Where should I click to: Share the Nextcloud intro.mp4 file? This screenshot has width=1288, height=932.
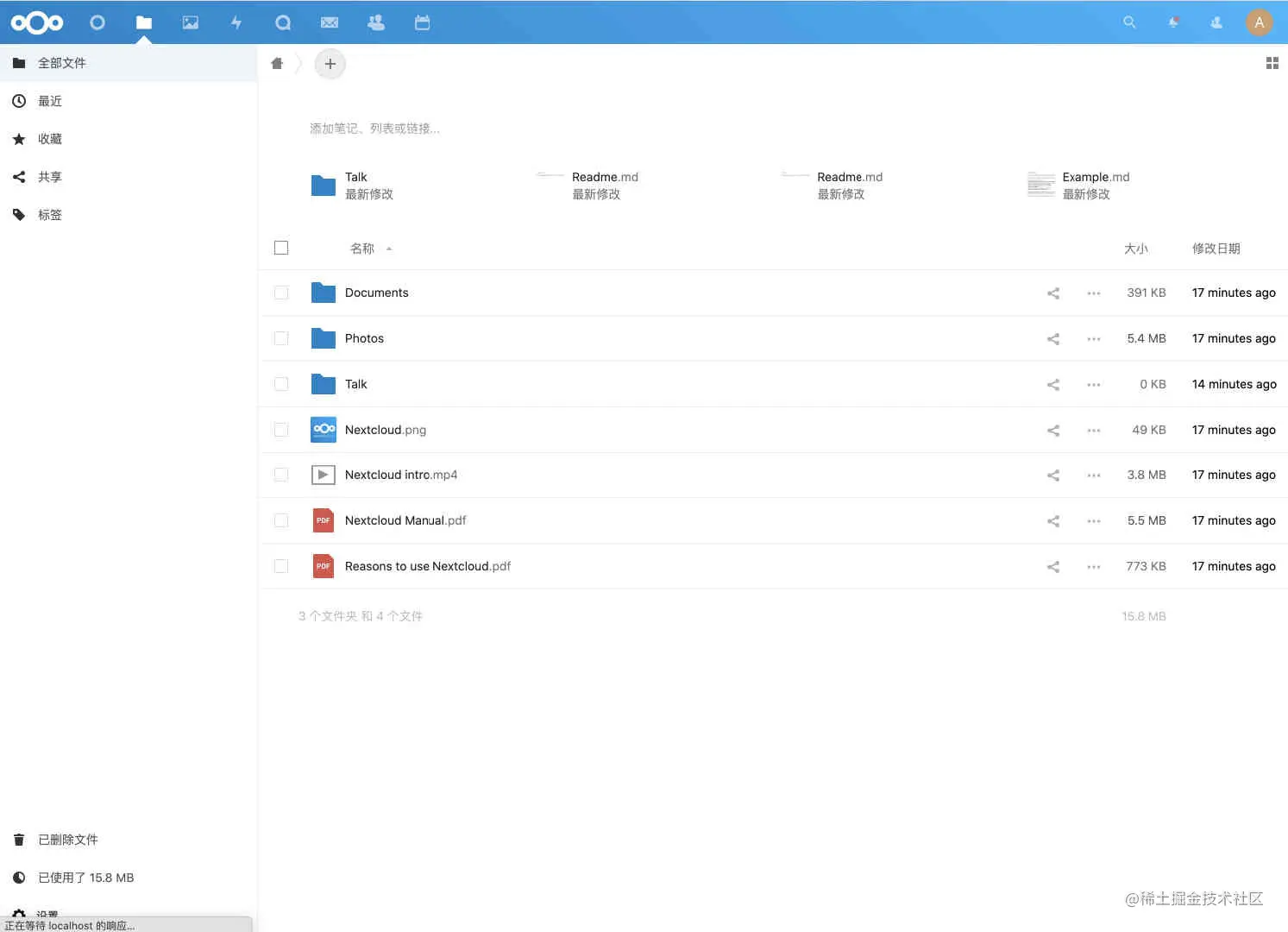coord(1053,475)
